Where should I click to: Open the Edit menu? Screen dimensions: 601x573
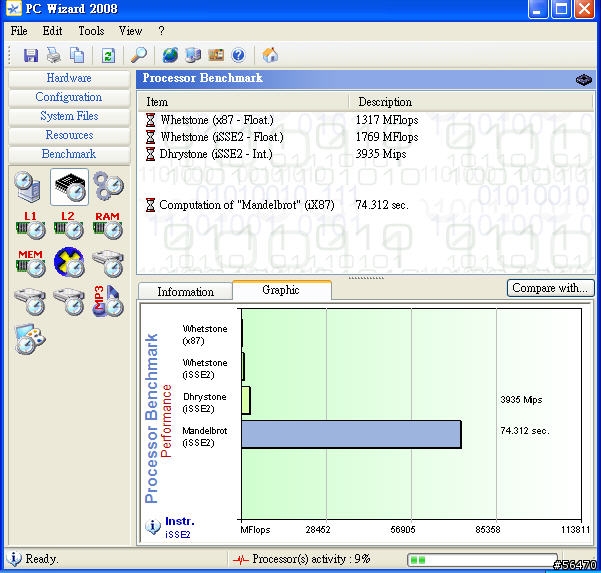[52, 31]
